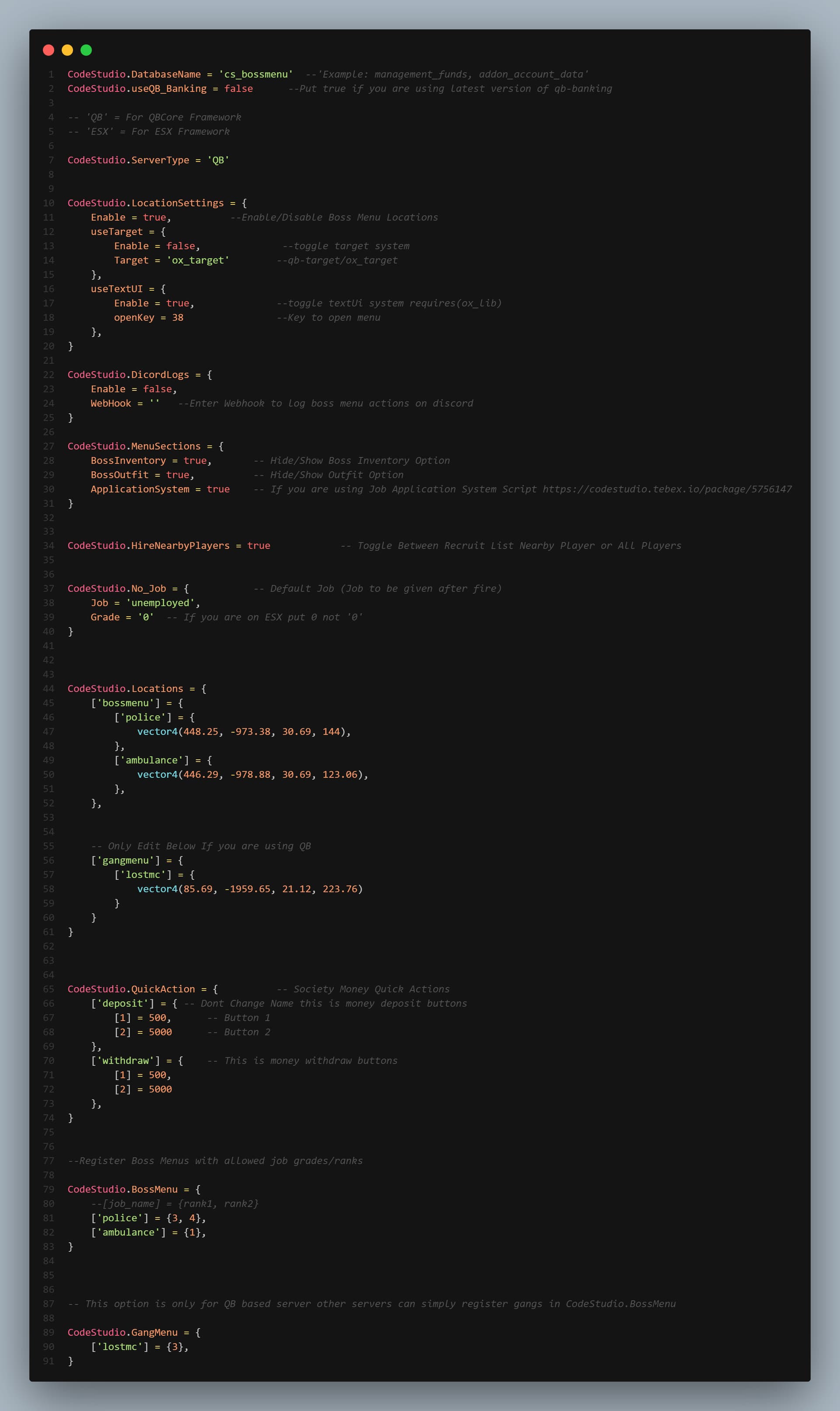This screenshot has width=840, height=1411.
Task: Click the CodeStudio.BossMenu table name
Action: pos(122,1190)
